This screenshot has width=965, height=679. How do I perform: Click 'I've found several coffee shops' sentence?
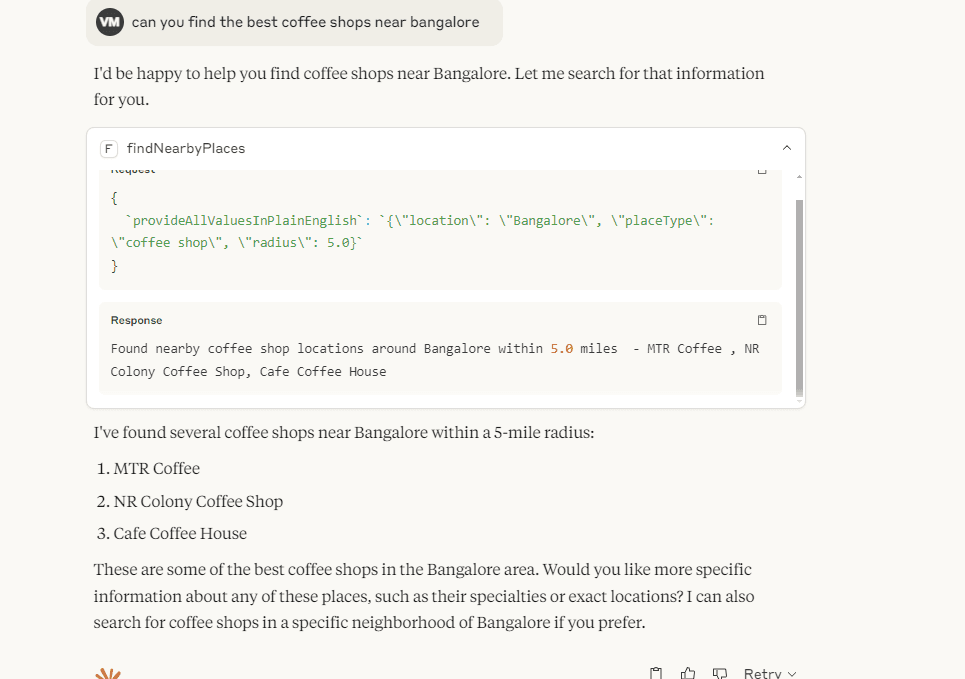[x=344, y=432]
